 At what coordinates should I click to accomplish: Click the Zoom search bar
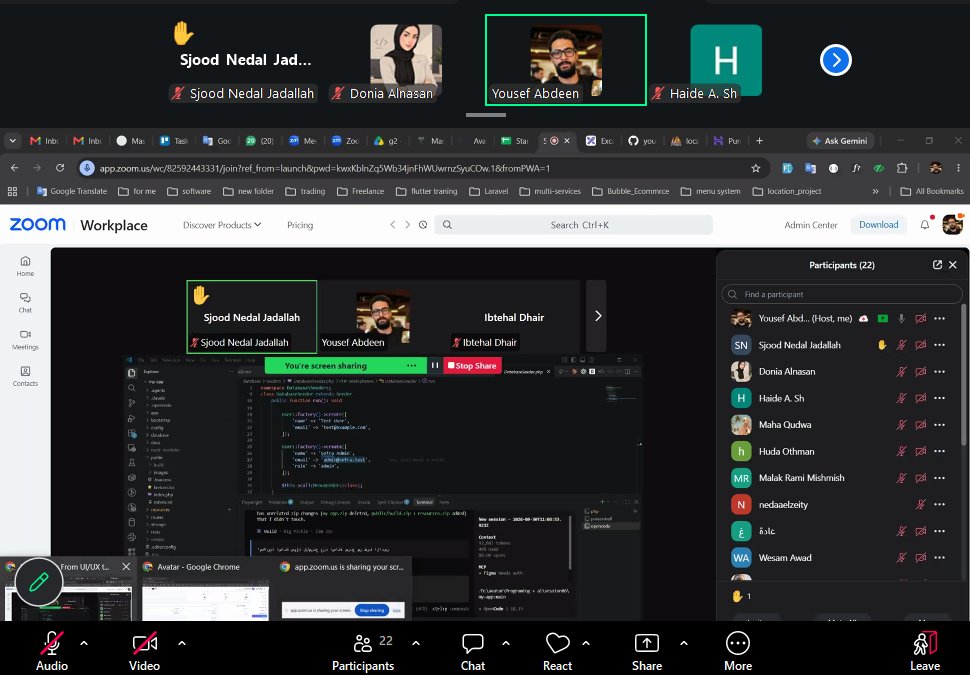573,225
